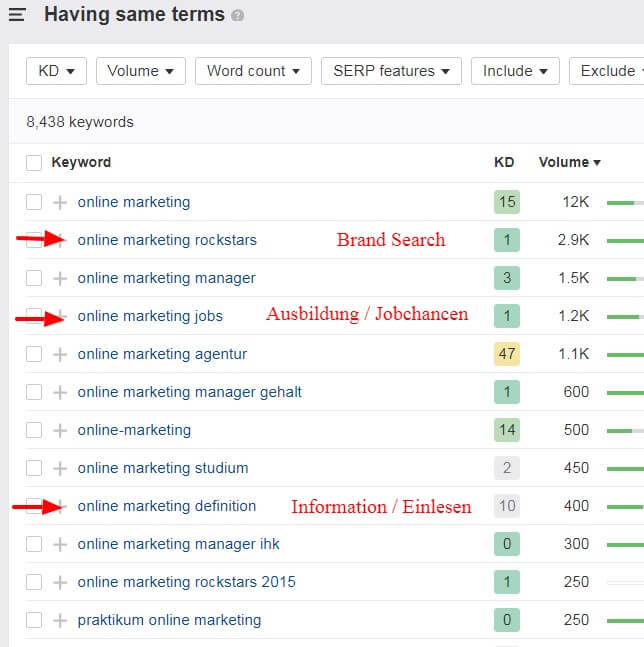The height and width of the screenshot is (647, 644).
Task: Open the 'online marketing jobs' keyword link
Action: click(x=150, y=316)
